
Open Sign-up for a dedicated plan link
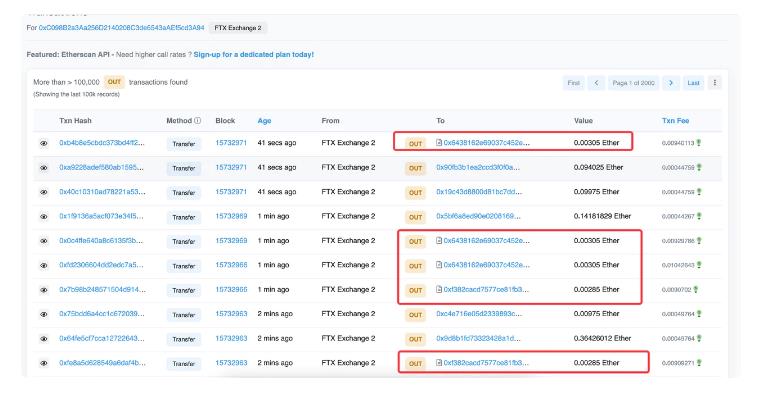click(253, 55)
